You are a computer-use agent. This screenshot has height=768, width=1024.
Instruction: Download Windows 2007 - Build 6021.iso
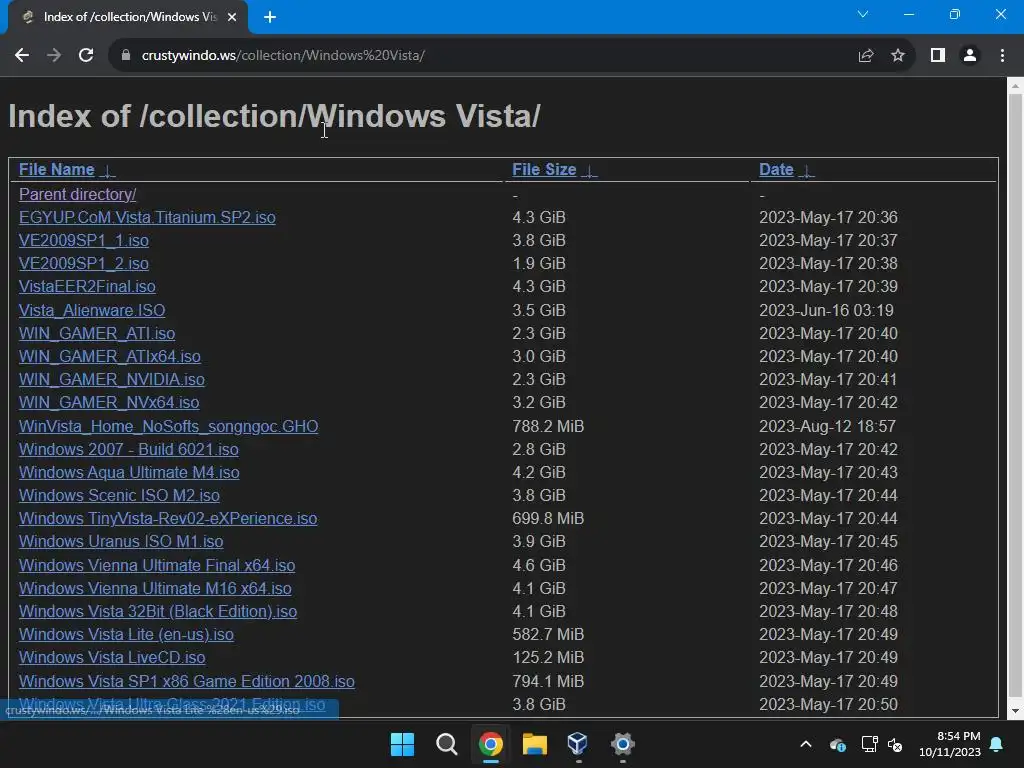[x=129, y=449]
